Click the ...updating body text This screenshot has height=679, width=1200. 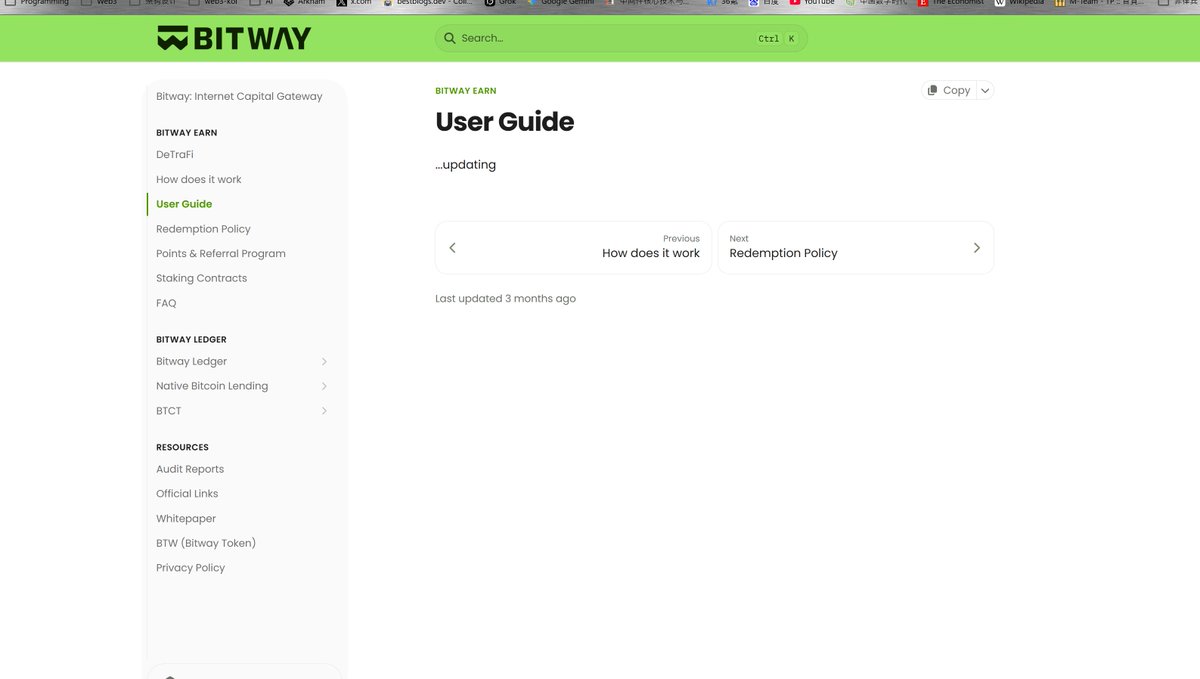pos(465,165)
